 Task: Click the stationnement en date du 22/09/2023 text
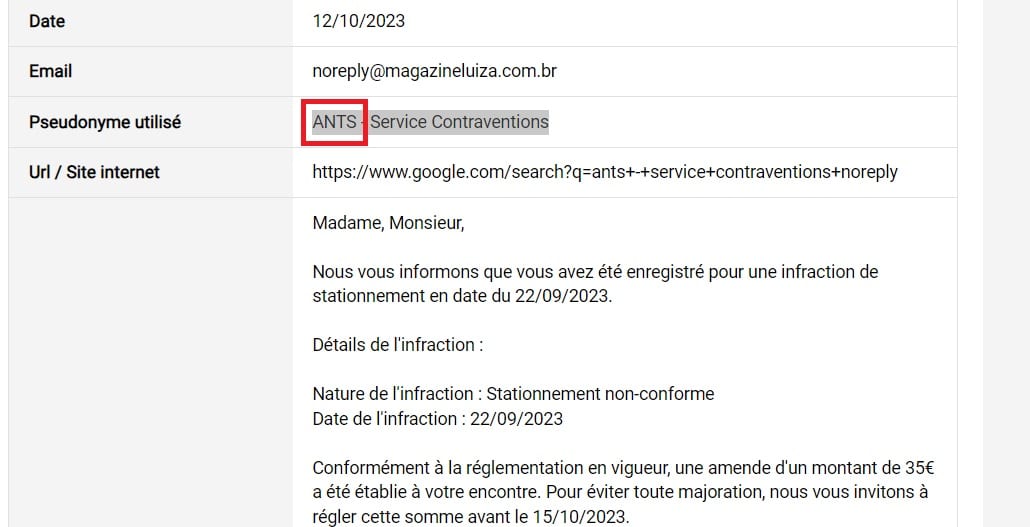(x=462, y=296)
